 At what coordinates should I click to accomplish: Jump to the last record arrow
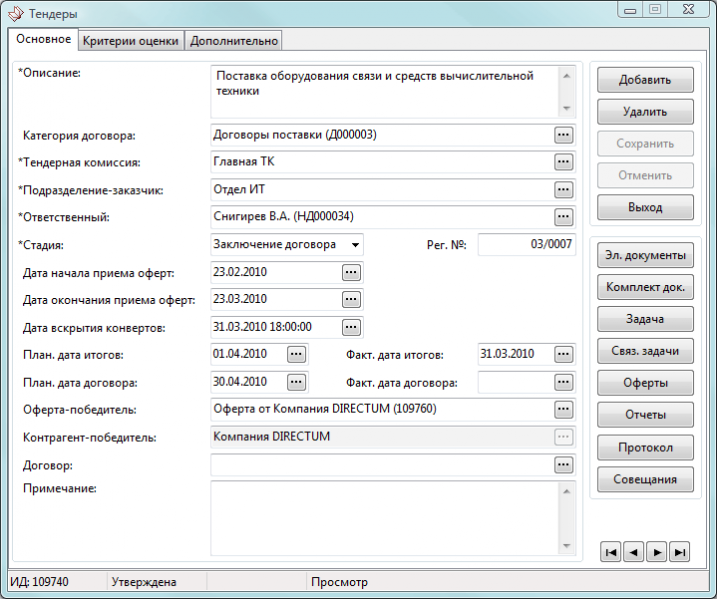[x=680, y=551]
